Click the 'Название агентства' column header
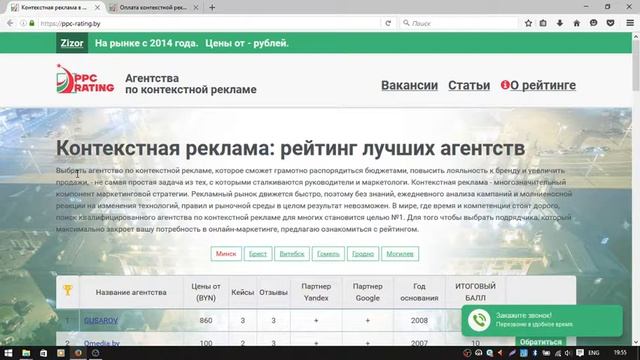 click(x=131, y=292)
